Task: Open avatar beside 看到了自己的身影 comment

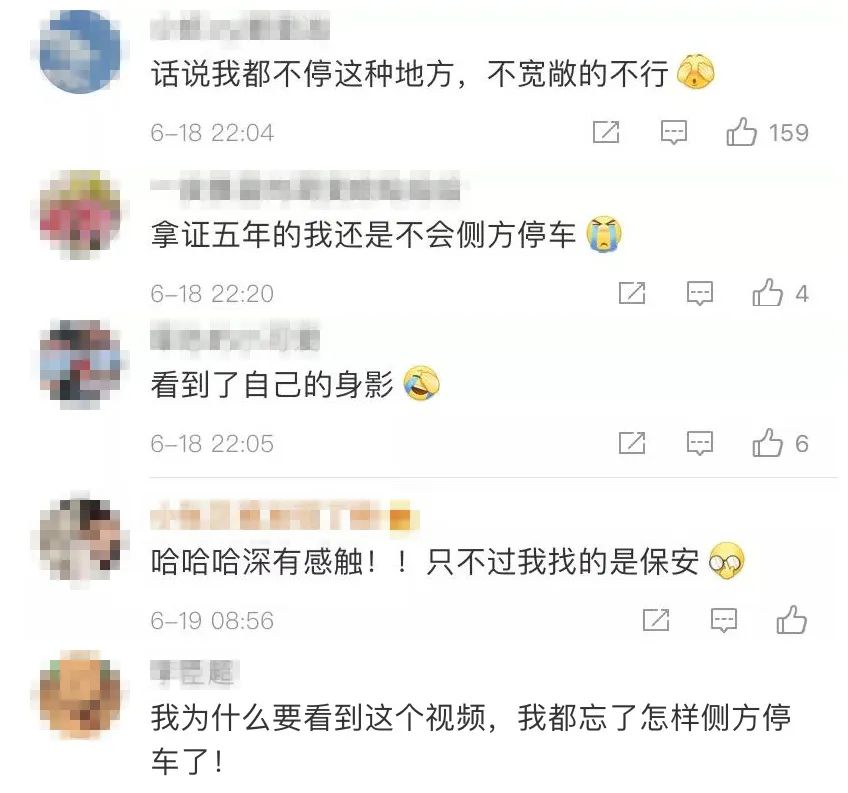Action: [x=81, y=363]
